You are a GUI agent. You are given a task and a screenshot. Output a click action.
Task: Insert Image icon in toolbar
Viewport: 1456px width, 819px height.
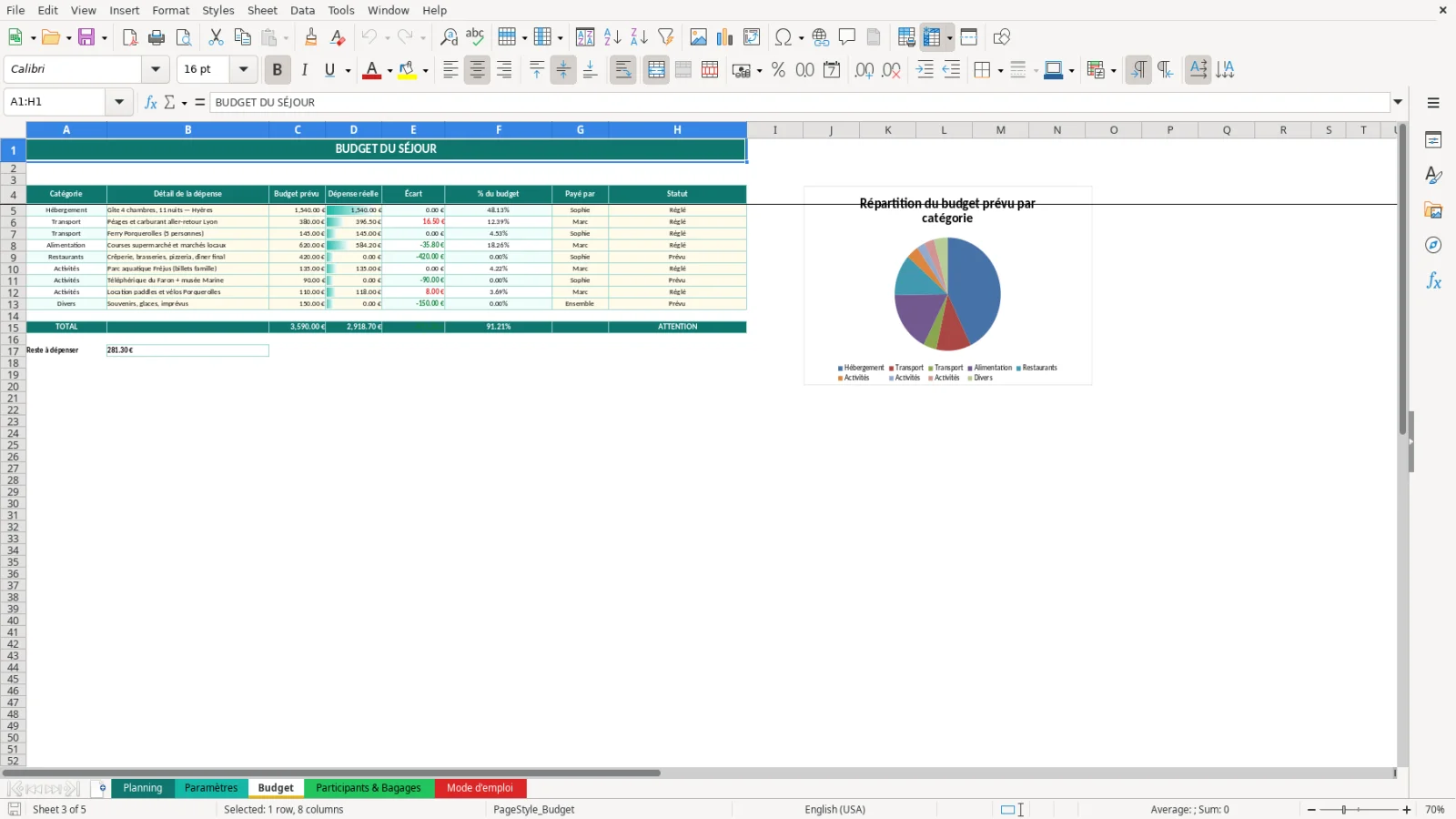click(x=698, y=37)
